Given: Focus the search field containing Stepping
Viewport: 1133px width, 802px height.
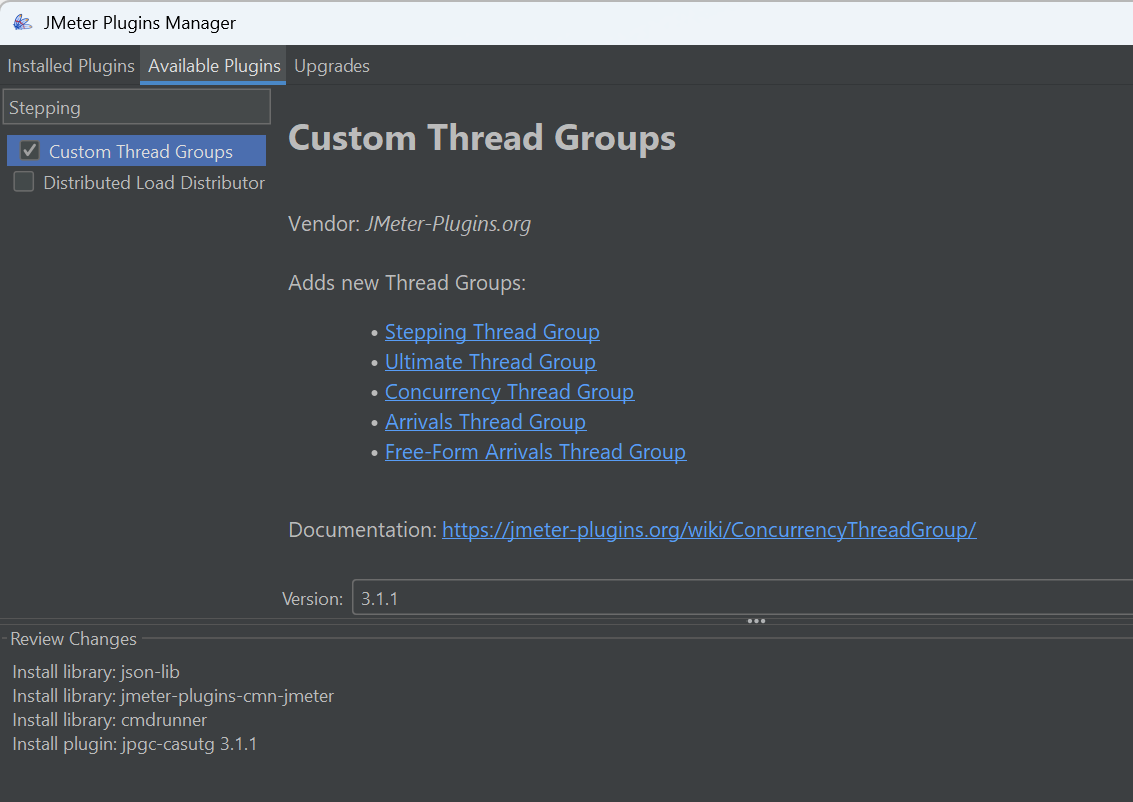Looking at the screenshot, I should pyautogui.click(x=137, y=107).
